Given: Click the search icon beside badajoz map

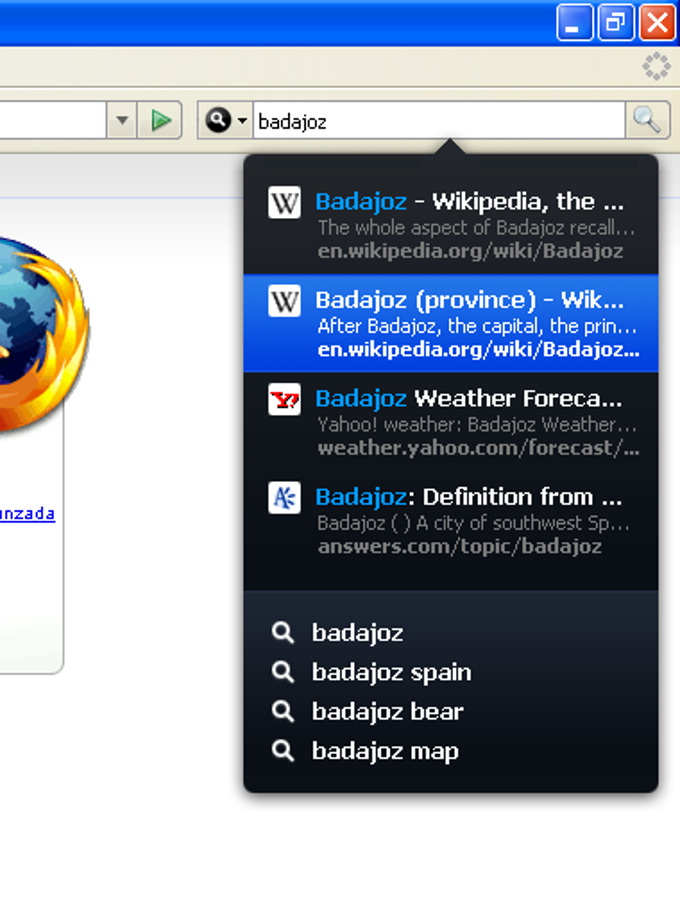Looking at the screenshot, I should tap(283, 751).
